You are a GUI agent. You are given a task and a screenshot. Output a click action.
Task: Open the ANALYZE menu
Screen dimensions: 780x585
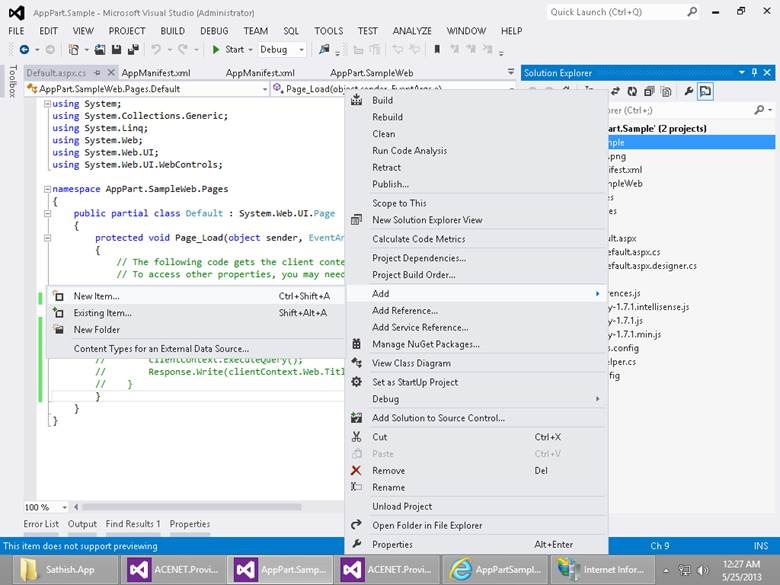point(412,31)
